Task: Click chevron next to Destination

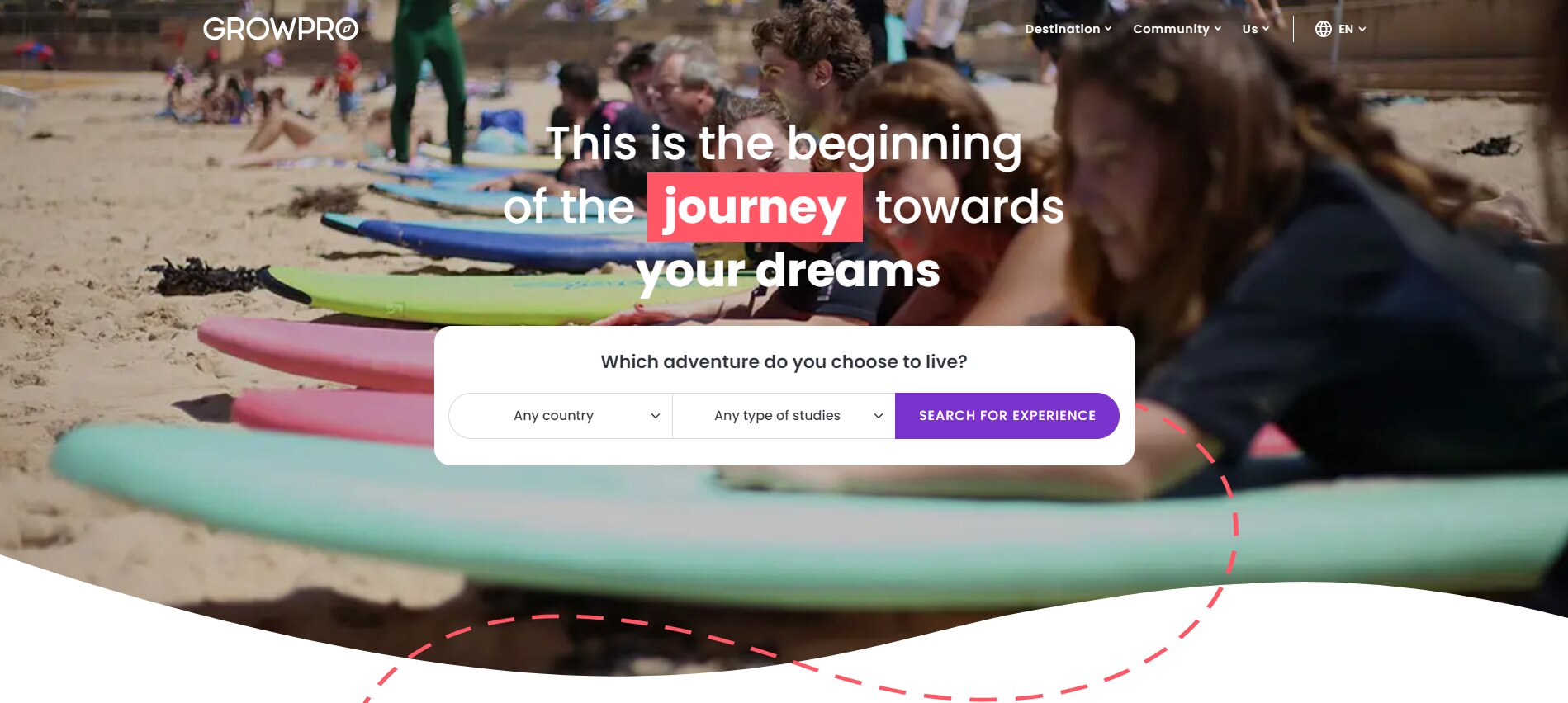Action: 1108,29
